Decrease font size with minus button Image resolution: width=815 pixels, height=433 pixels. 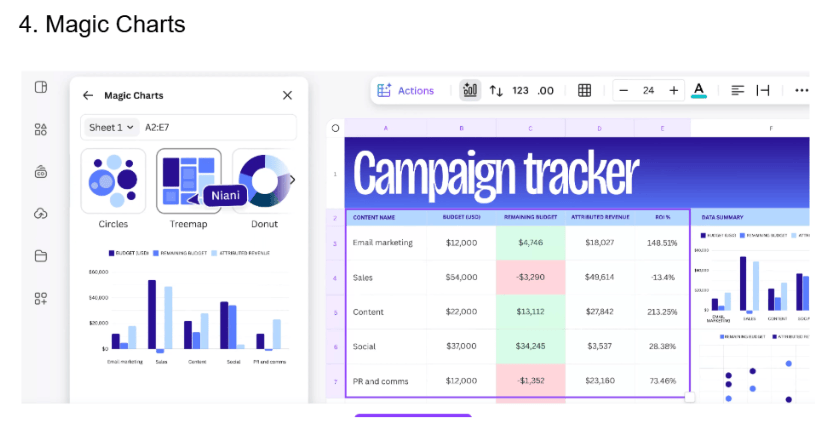point(624,90)
